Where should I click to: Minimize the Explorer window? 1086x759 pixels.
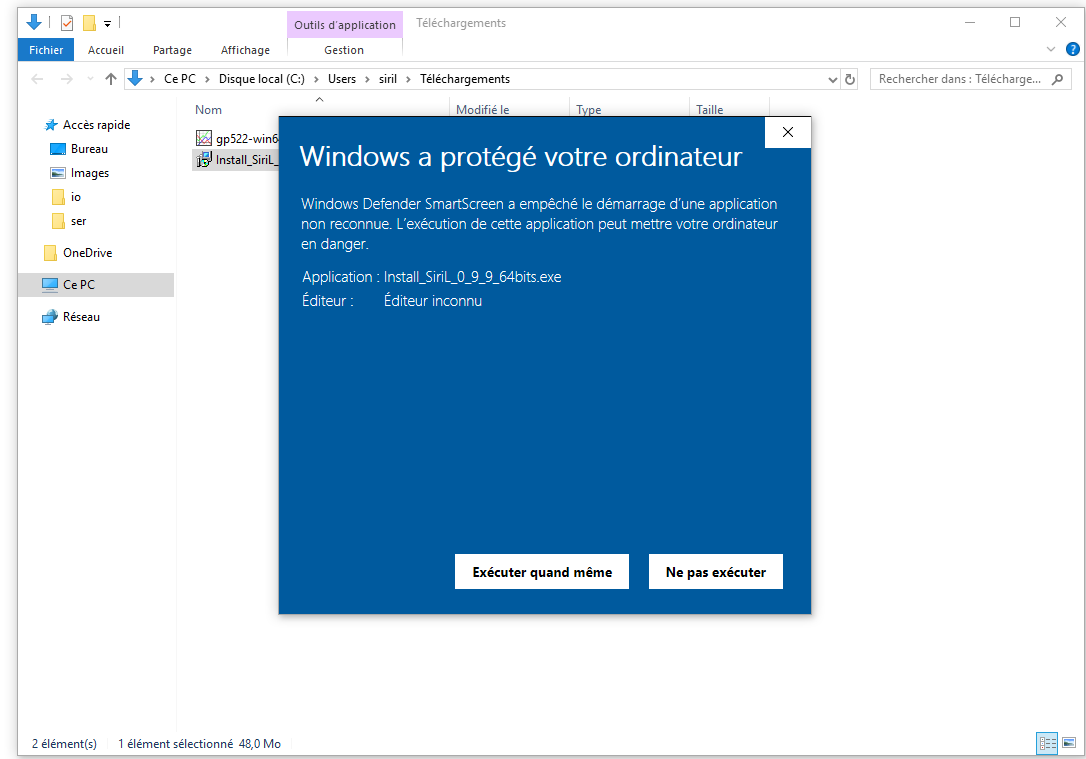970,23
